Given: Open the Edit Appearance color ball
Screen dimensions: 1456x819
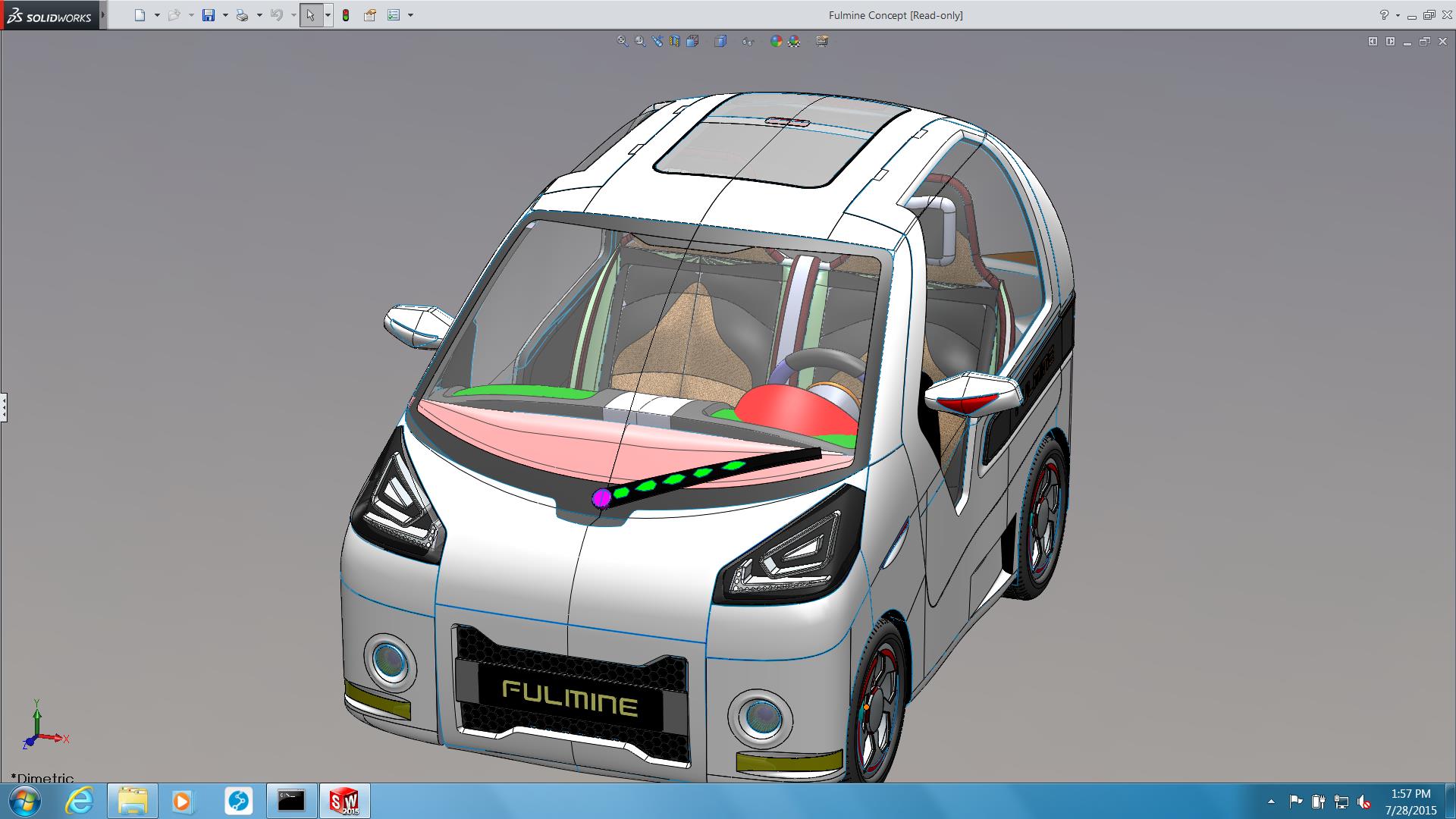Looking at the screenshot, I should (776, 42).
